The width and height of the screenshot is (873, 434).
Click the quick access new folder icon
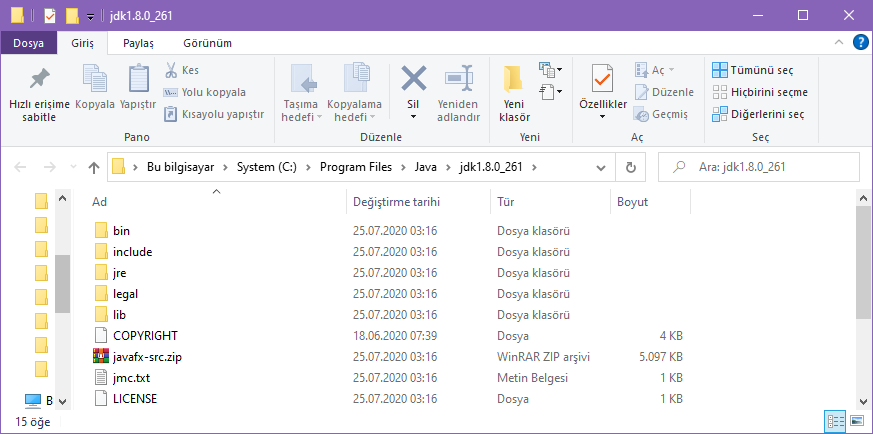point(72,16)
